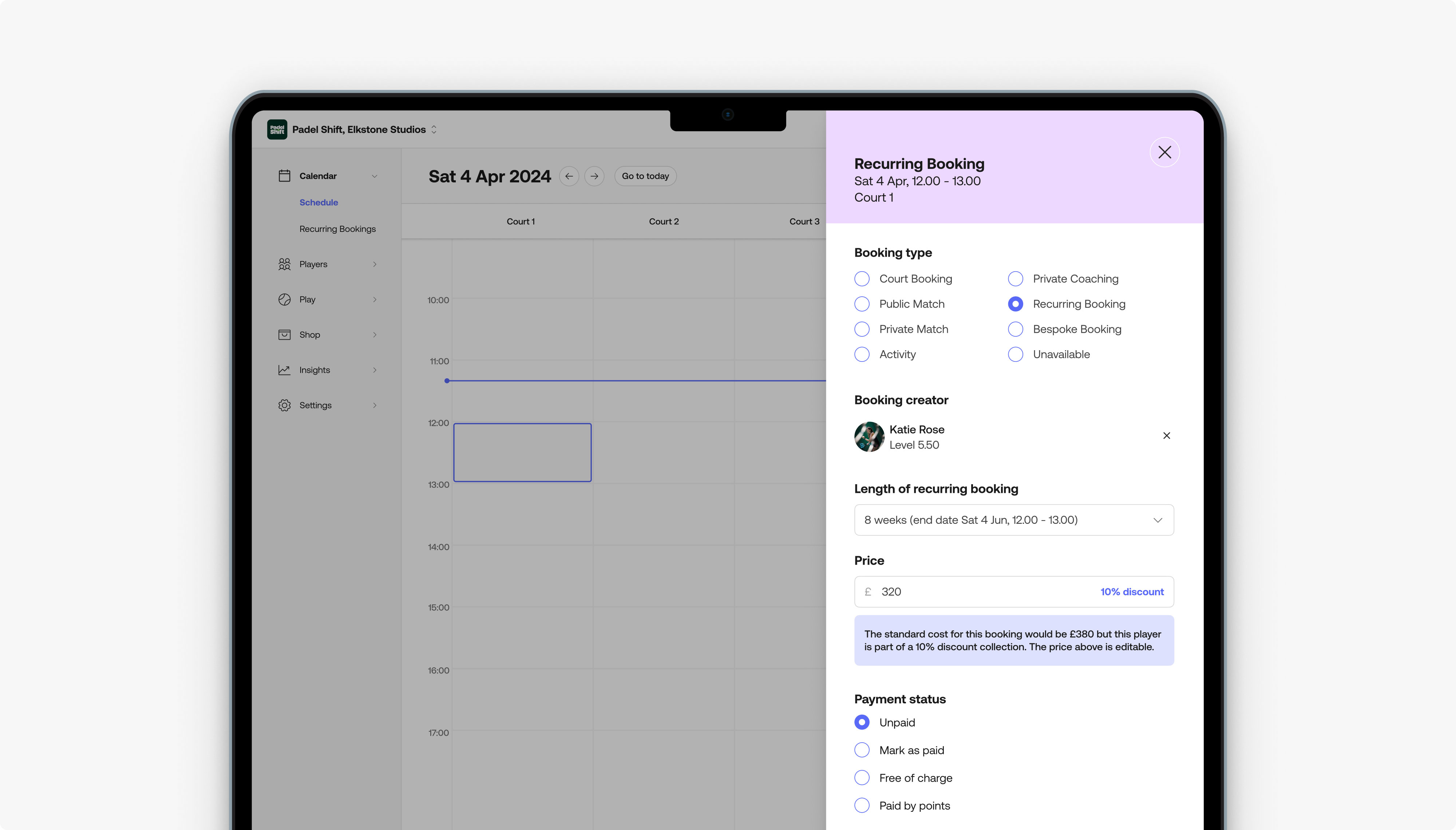Click the Shop bag icon
The height and width of the screenshot is (830, 1456).
click(284, 335)
